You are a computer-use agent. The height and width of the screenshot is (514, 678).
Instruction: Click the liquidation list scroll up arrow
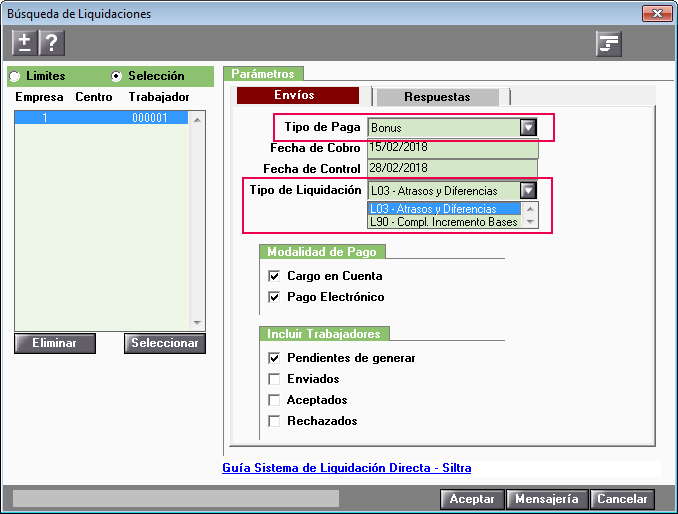coord(530,209)
